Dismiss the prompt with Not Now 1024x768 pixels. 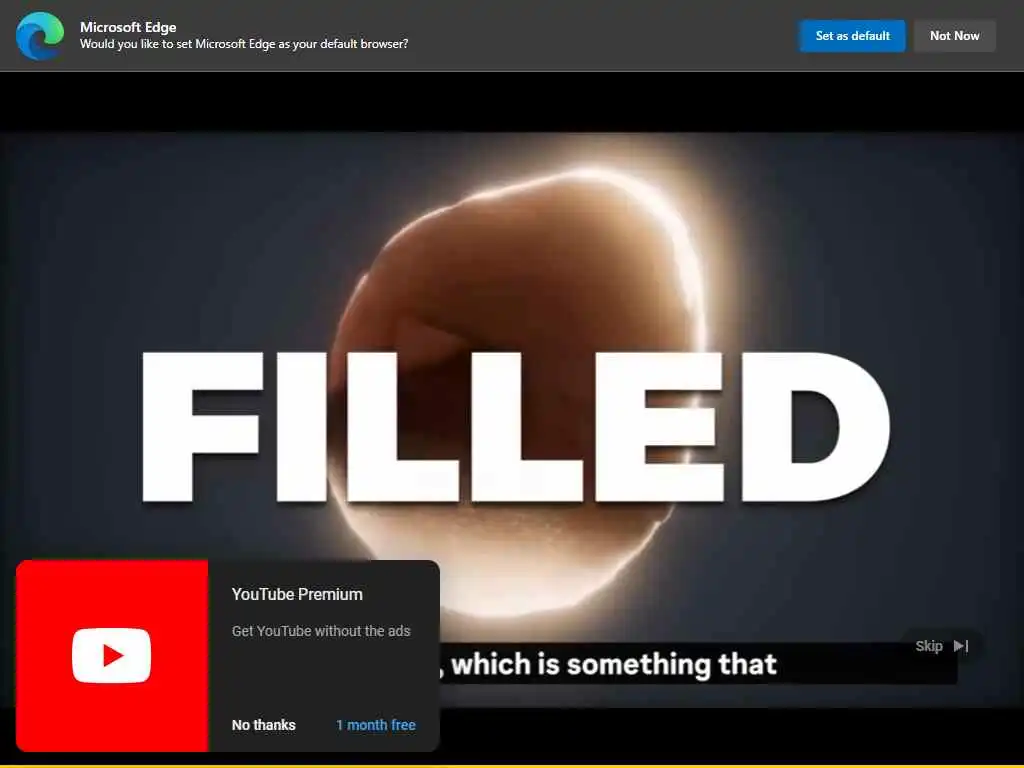point(954,36)
